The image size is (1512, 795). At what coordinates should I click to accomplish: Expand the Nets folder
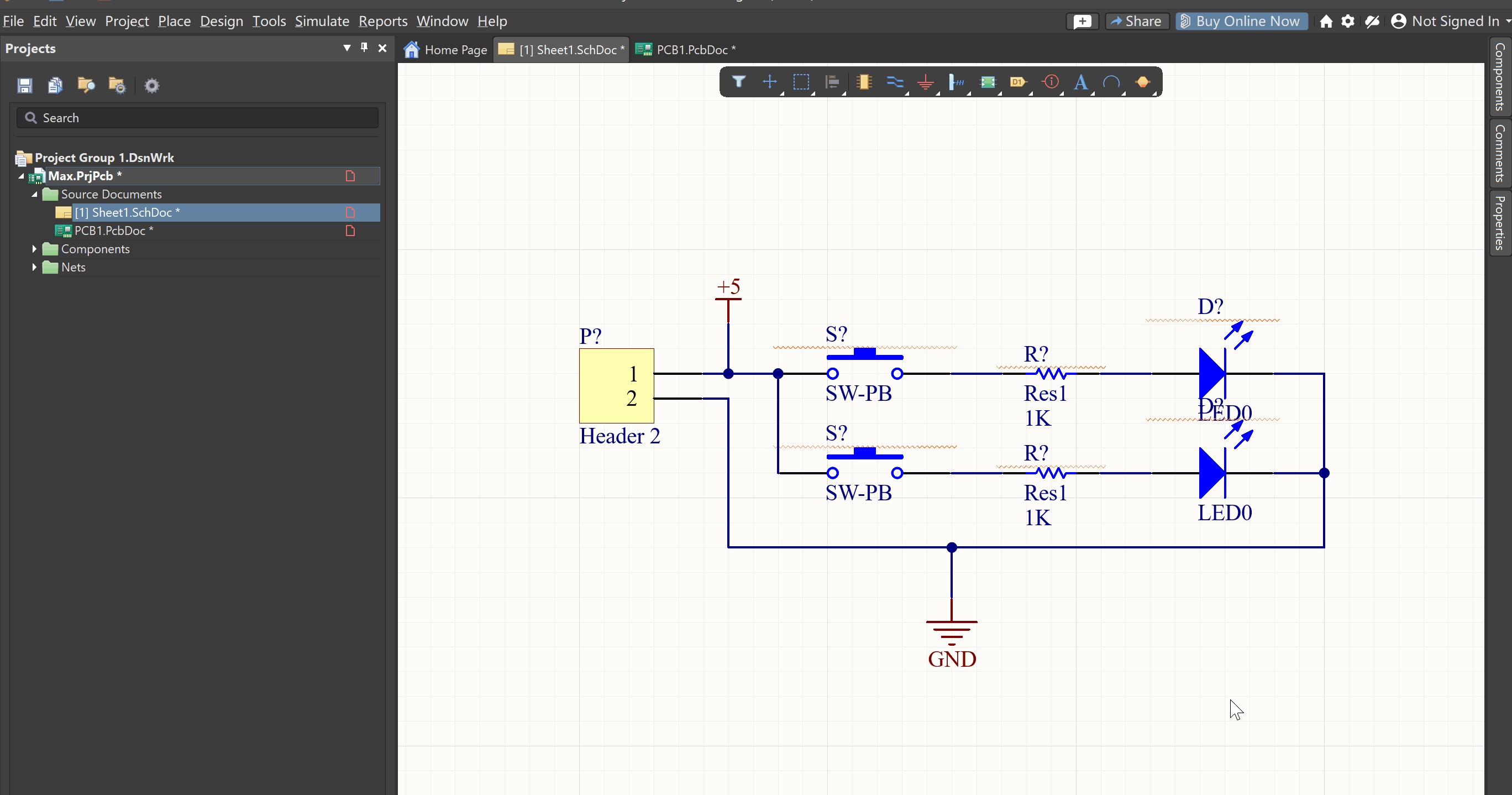click(34, 267)
